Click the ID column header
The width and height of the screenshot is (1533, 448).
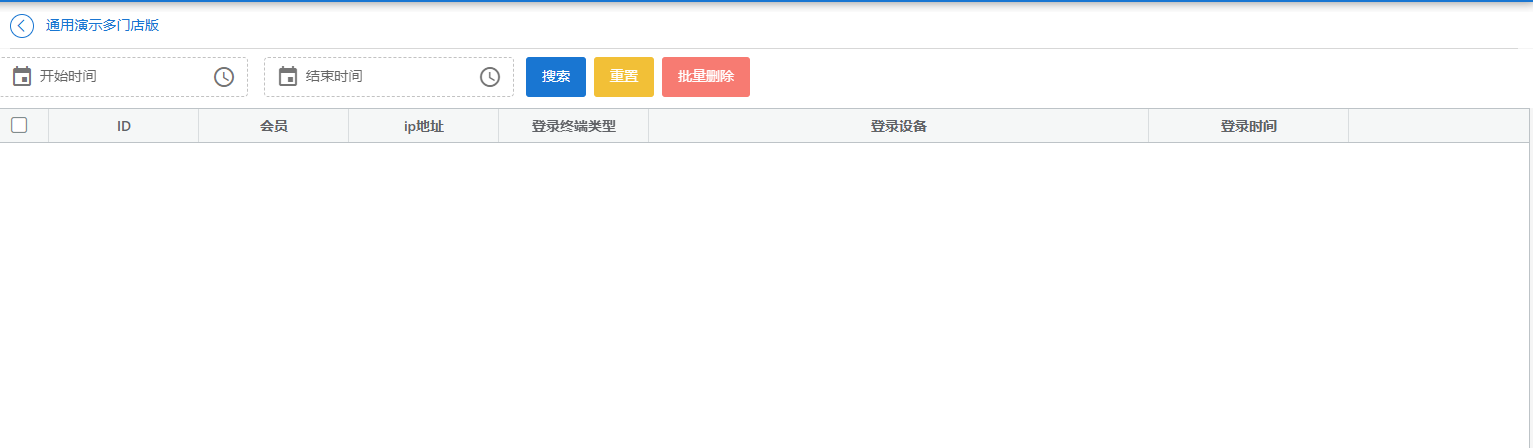[x=124, y=126]
